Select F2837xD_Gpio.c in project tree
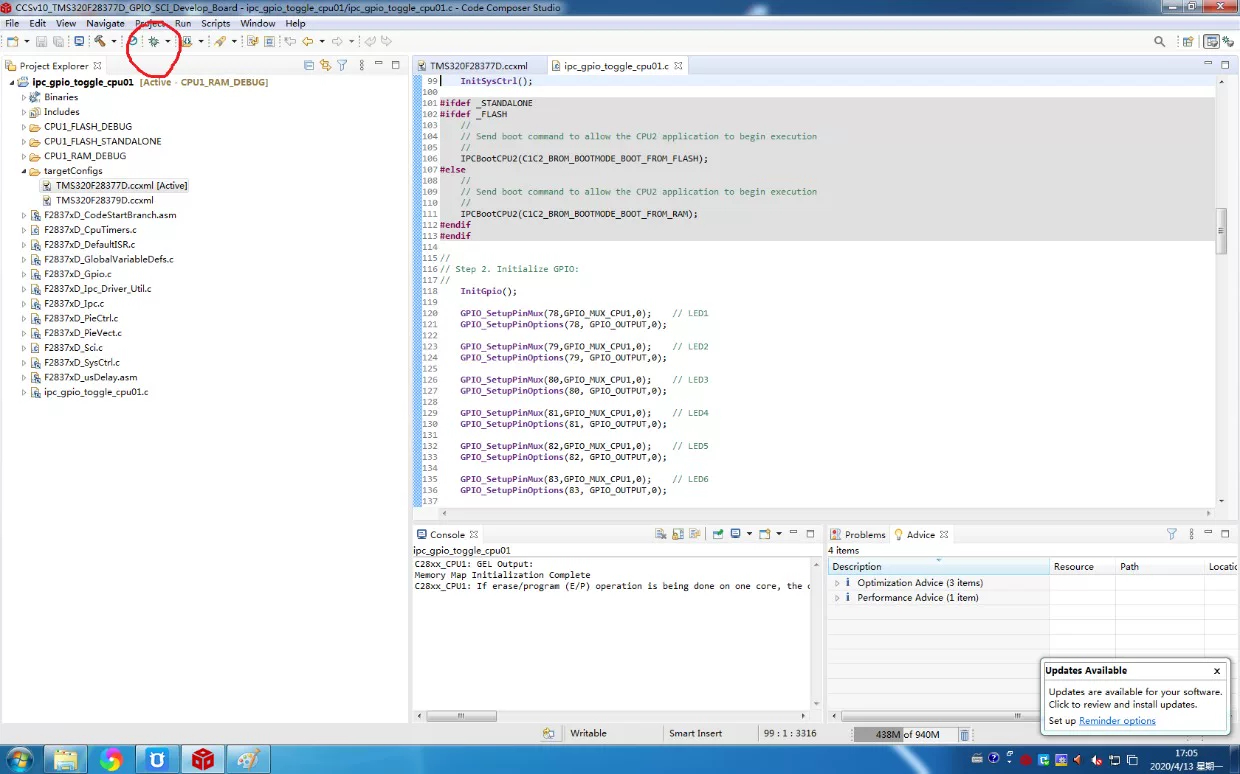 [77, 274]
